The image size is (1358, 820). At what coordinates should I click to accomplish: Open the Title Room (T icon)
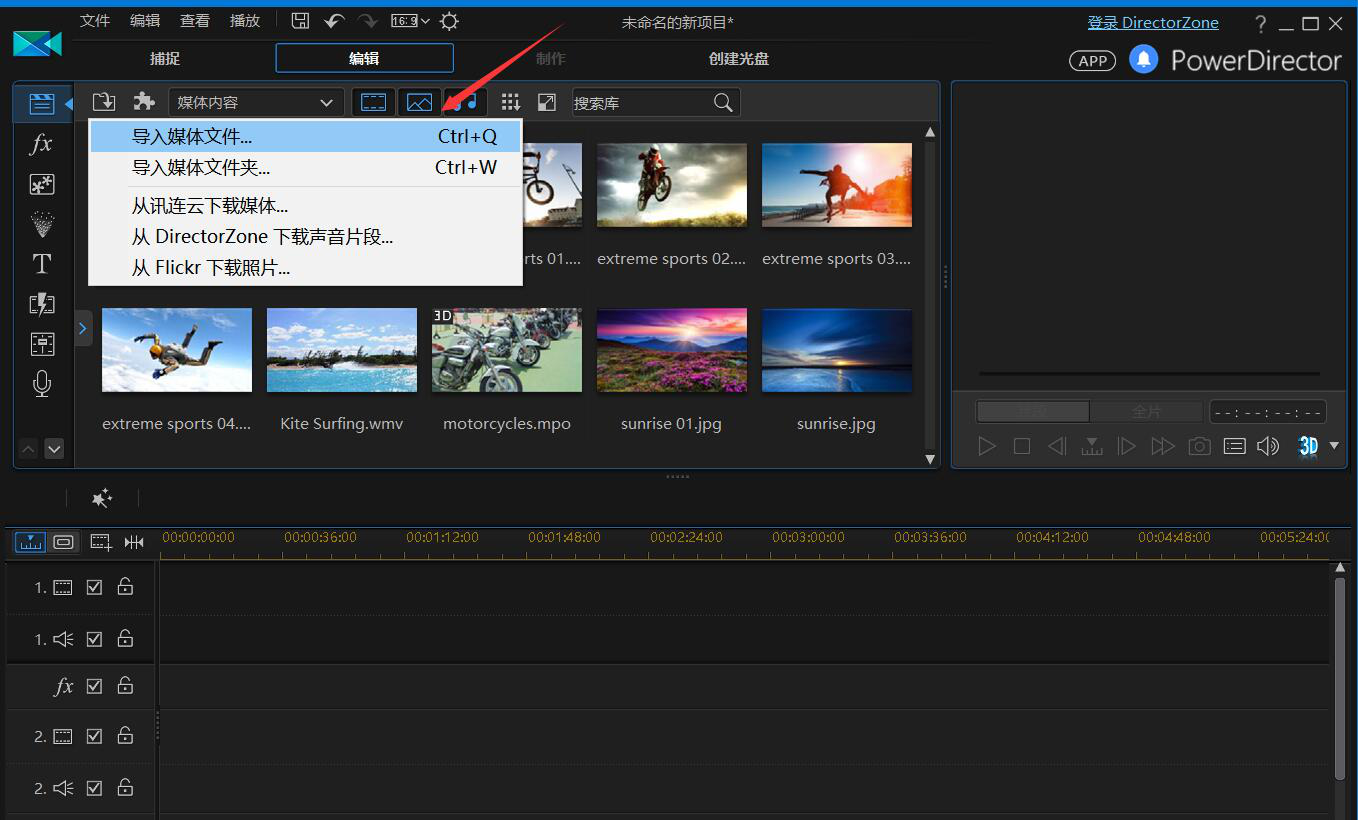point(41,264)
